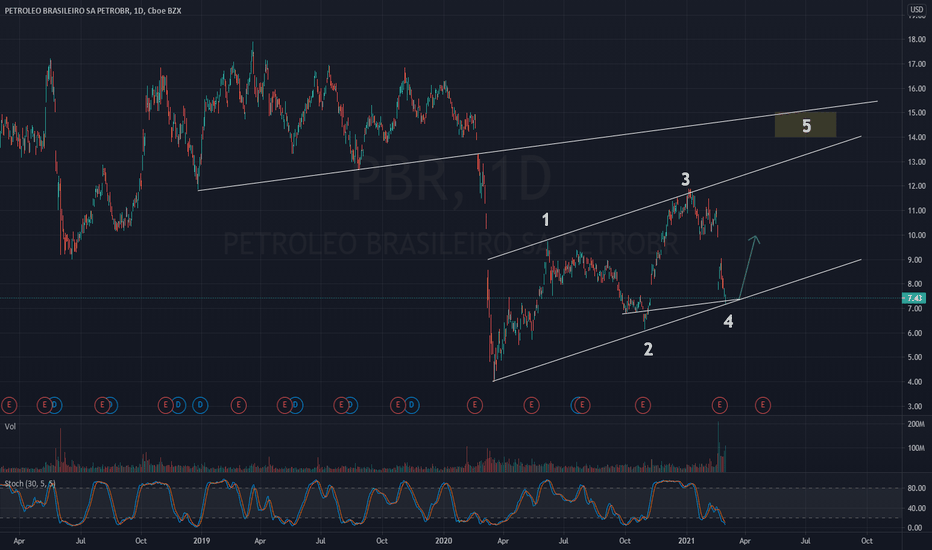This screenshot has width=932, height=550.
Task: Click the 200M label on the volume axis
Action: (916, 424)
